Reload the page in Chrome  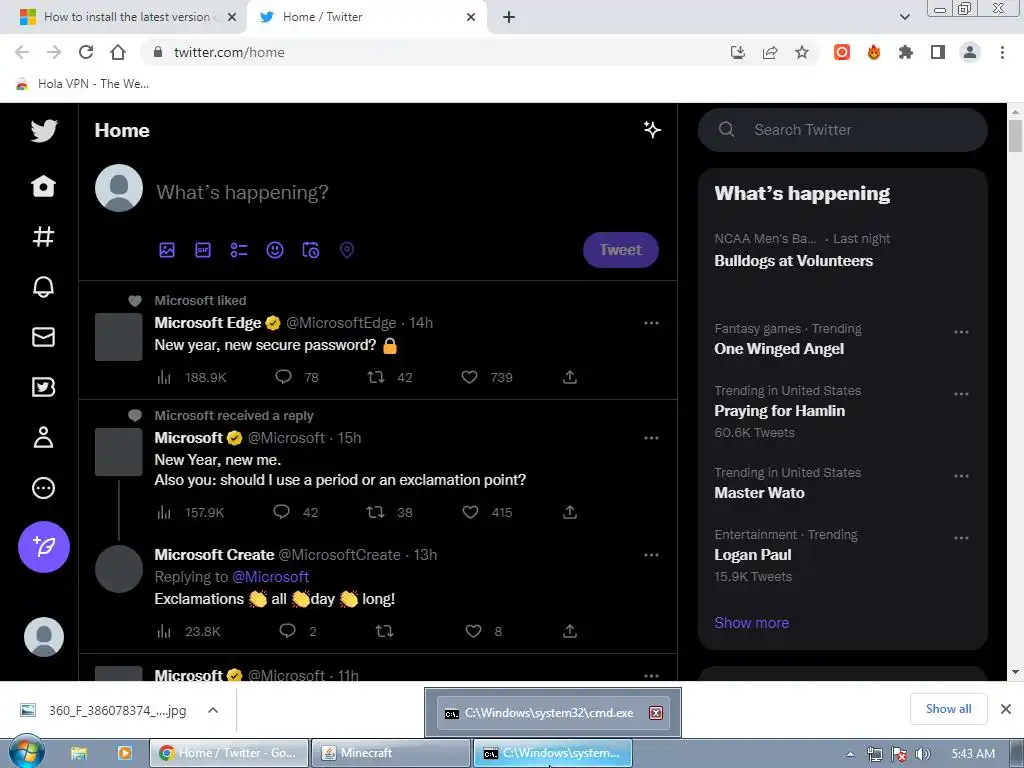86,52
